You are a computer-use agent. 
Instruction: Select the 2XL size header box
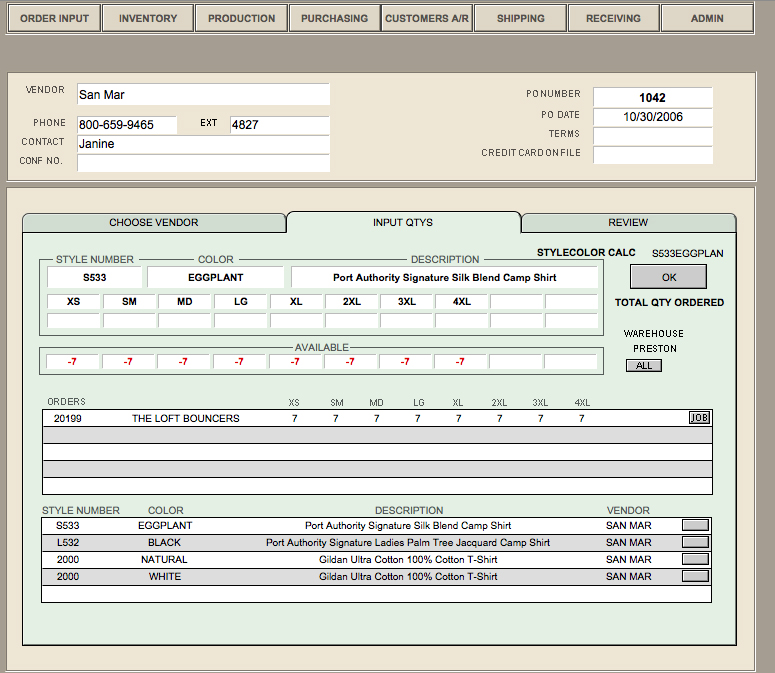coord(351,301)
